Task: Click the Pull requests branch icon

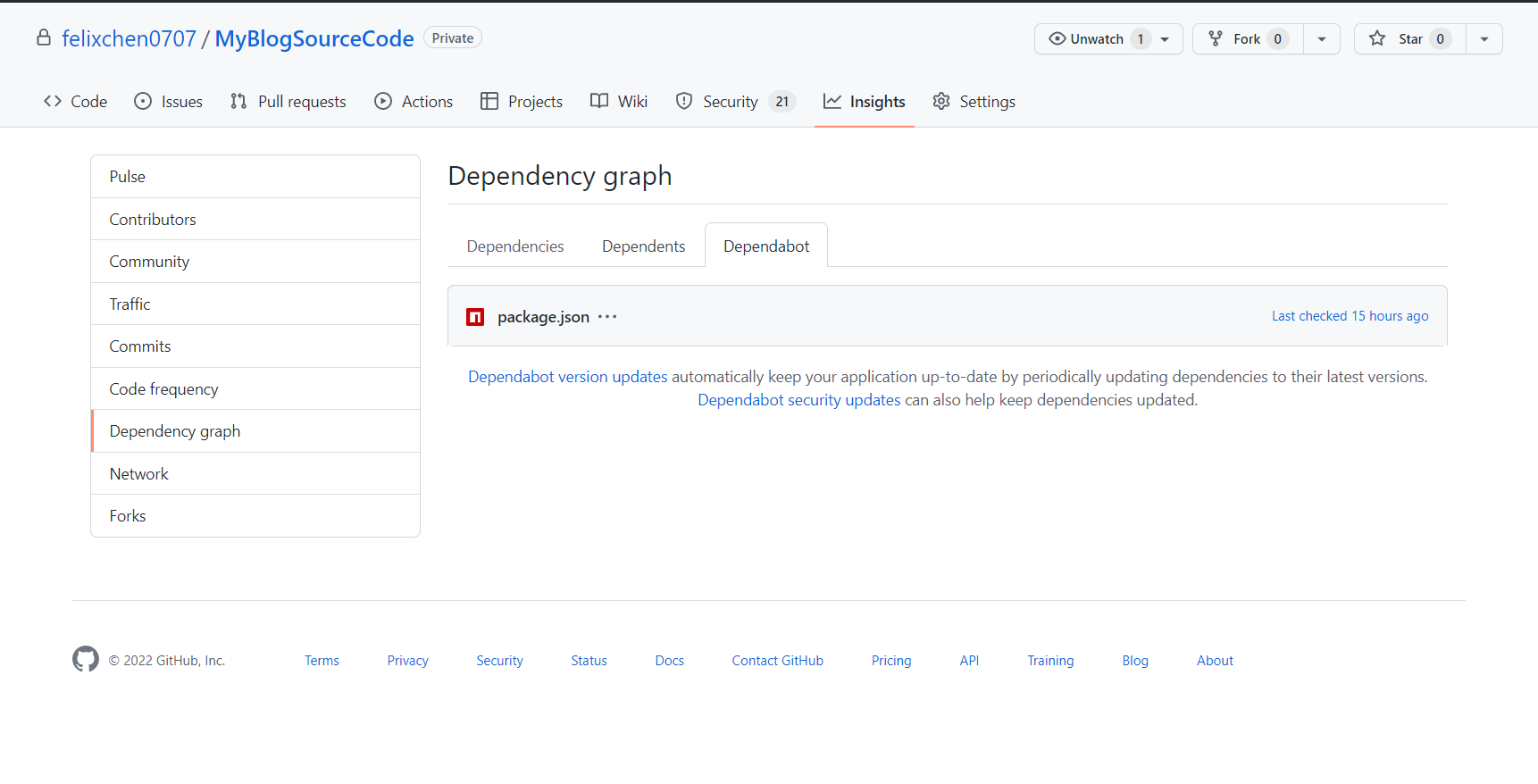Action: [x=238, y=101]
